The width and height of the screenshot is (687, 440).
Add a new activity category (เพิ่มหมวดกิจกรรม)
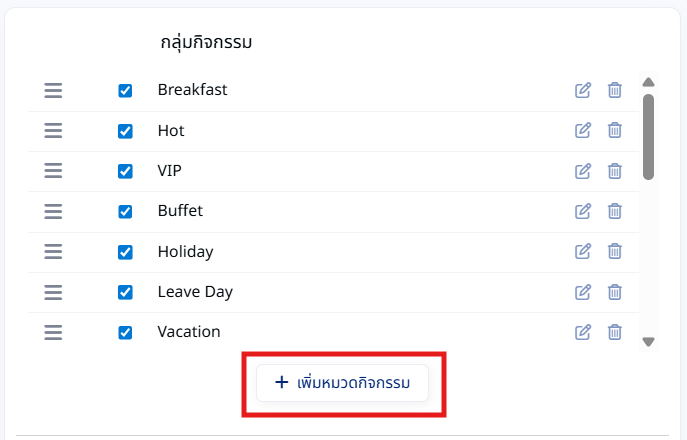(342, 383)
